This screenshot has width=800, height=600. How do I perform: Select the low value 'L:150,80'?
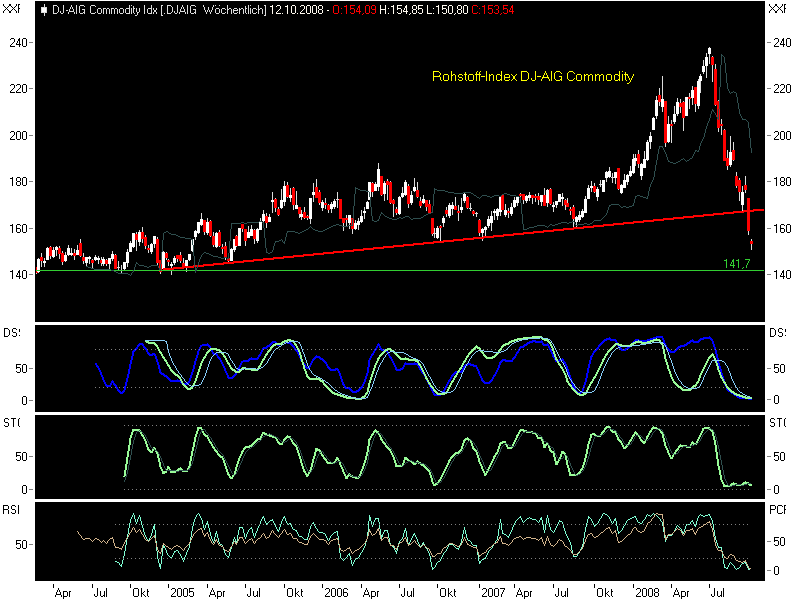(447, 10)
